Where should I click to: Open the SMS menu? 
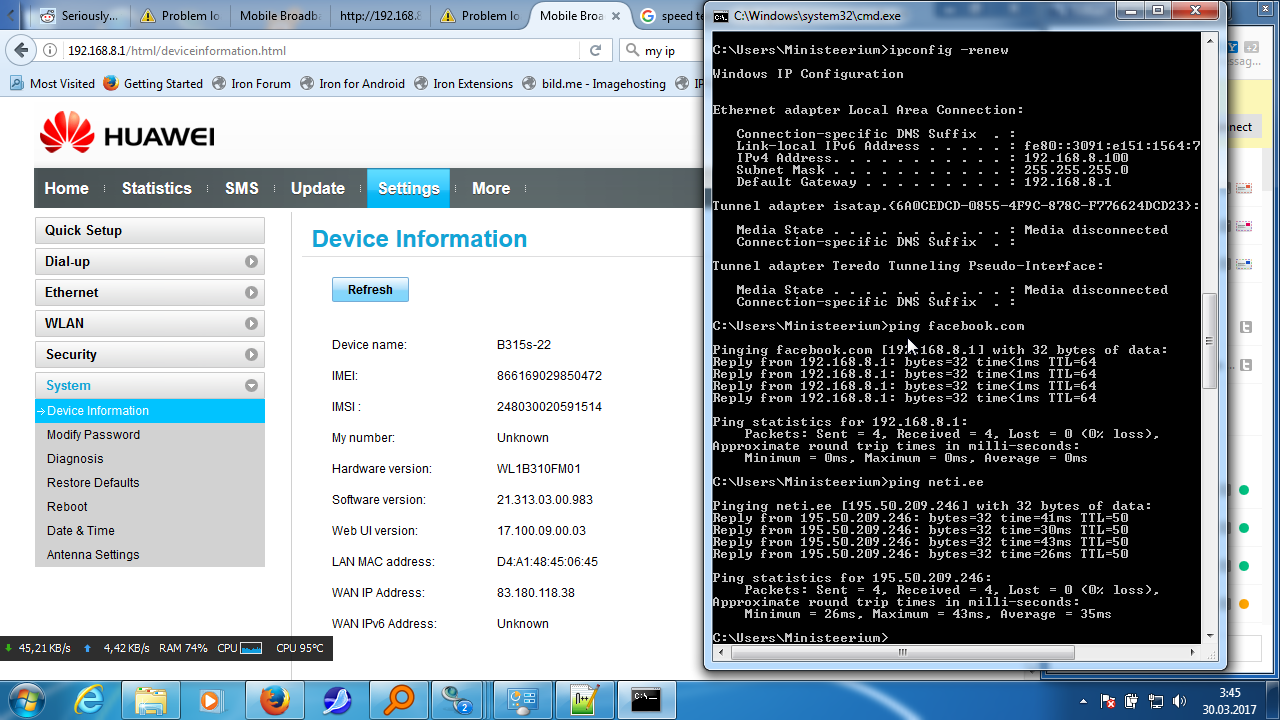coord(242,188)
